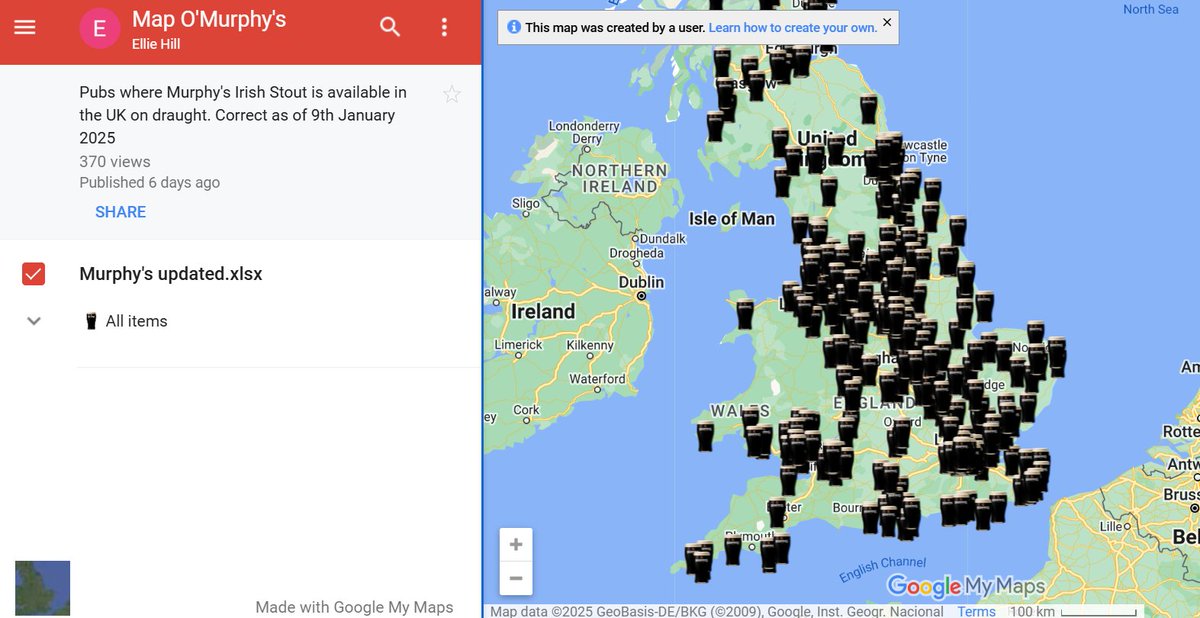This screenshot has height=618, width=1200.
Task: Open the three-dot more options menu
Action: (444, 27)
